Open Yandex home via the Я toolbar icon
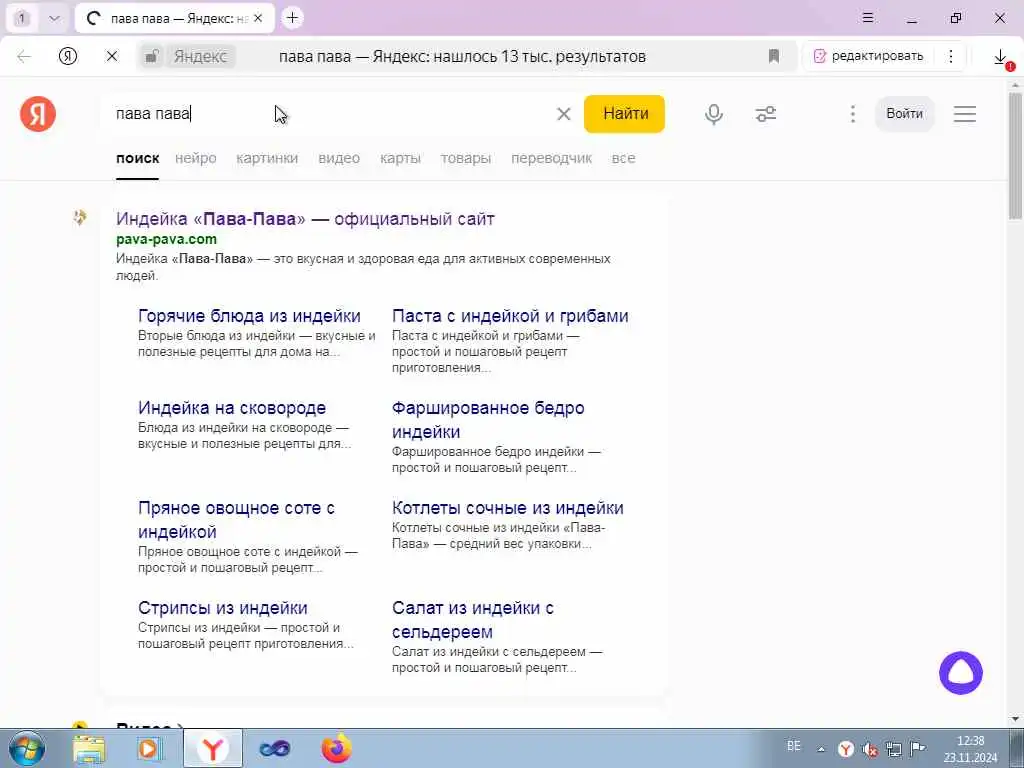 (x=68, y=57)
